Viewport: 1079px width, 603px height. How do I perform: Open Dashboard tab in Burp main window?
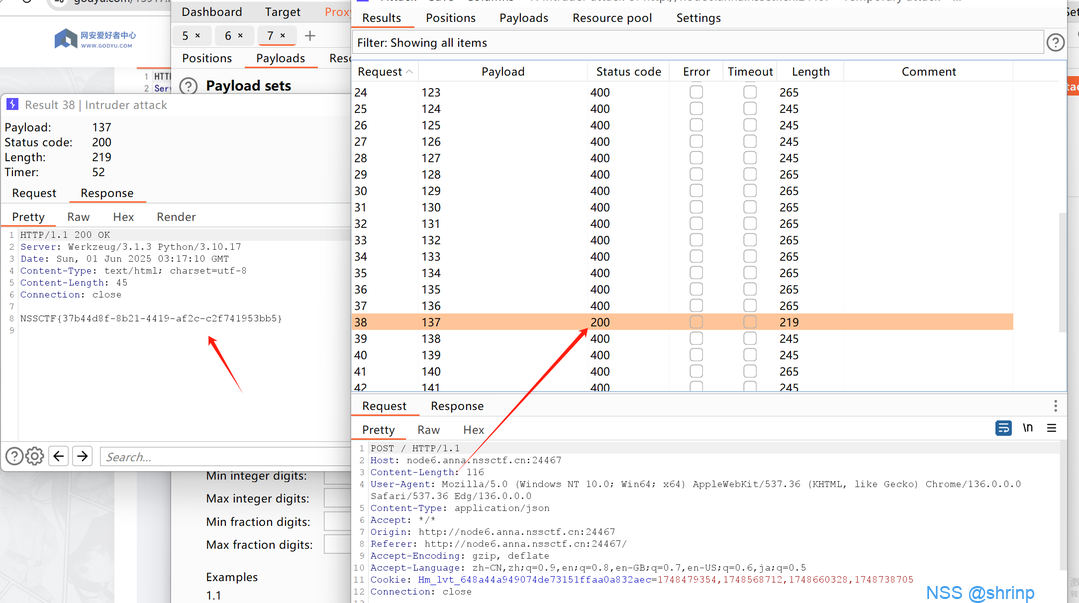(x=211, y=12)
